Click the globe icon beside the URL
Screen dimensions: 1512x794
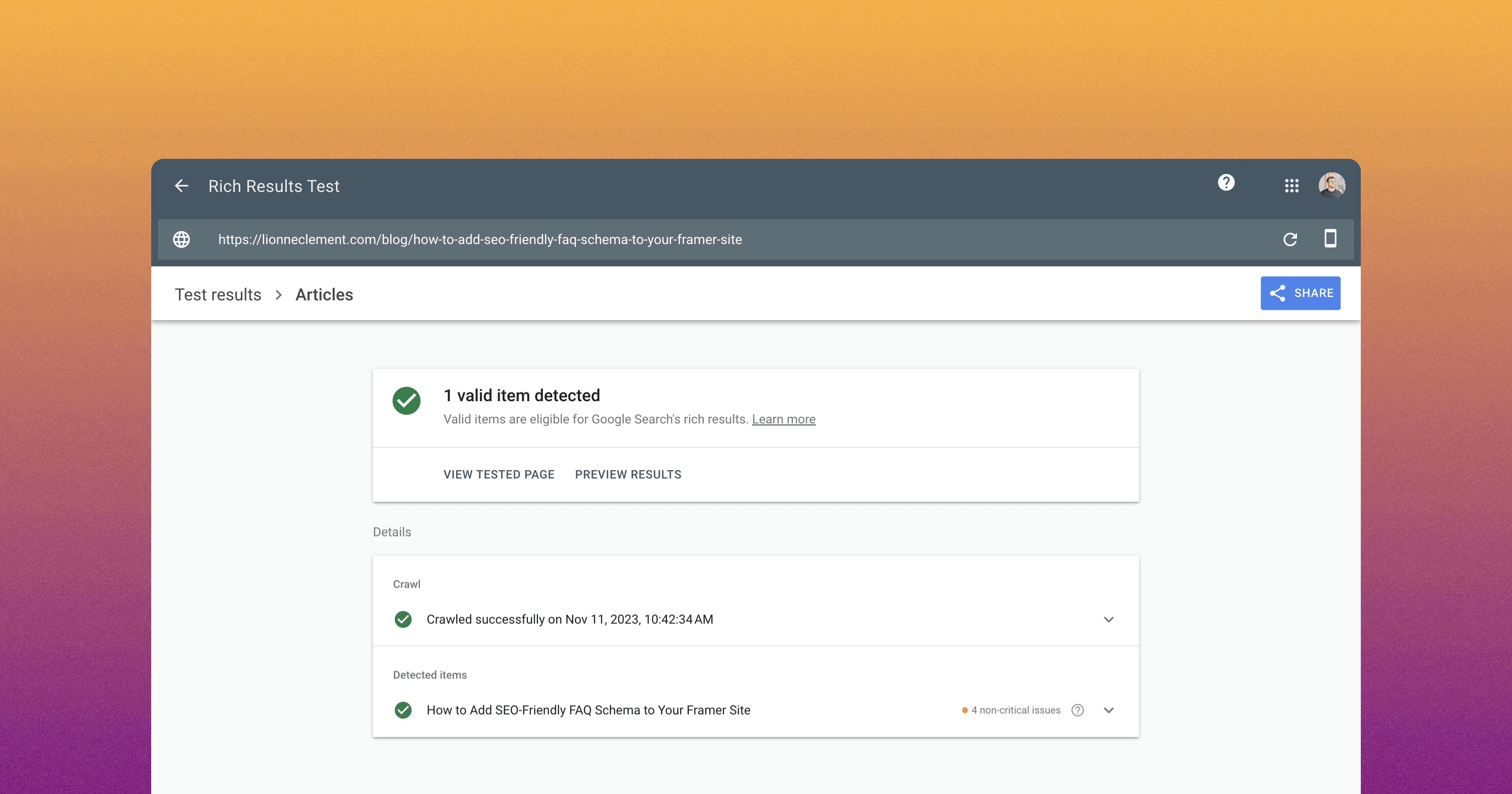point(181,239)
